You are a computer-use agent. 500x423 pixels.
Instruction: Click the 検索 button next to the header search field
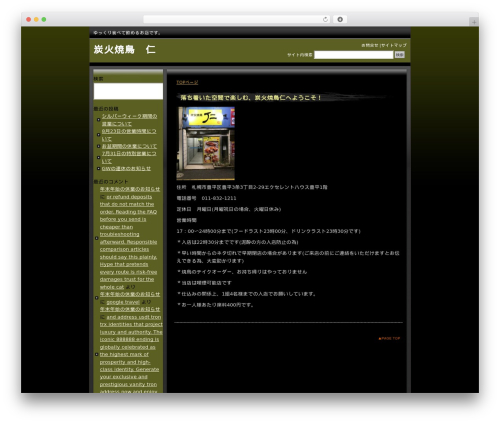point(400,55)
